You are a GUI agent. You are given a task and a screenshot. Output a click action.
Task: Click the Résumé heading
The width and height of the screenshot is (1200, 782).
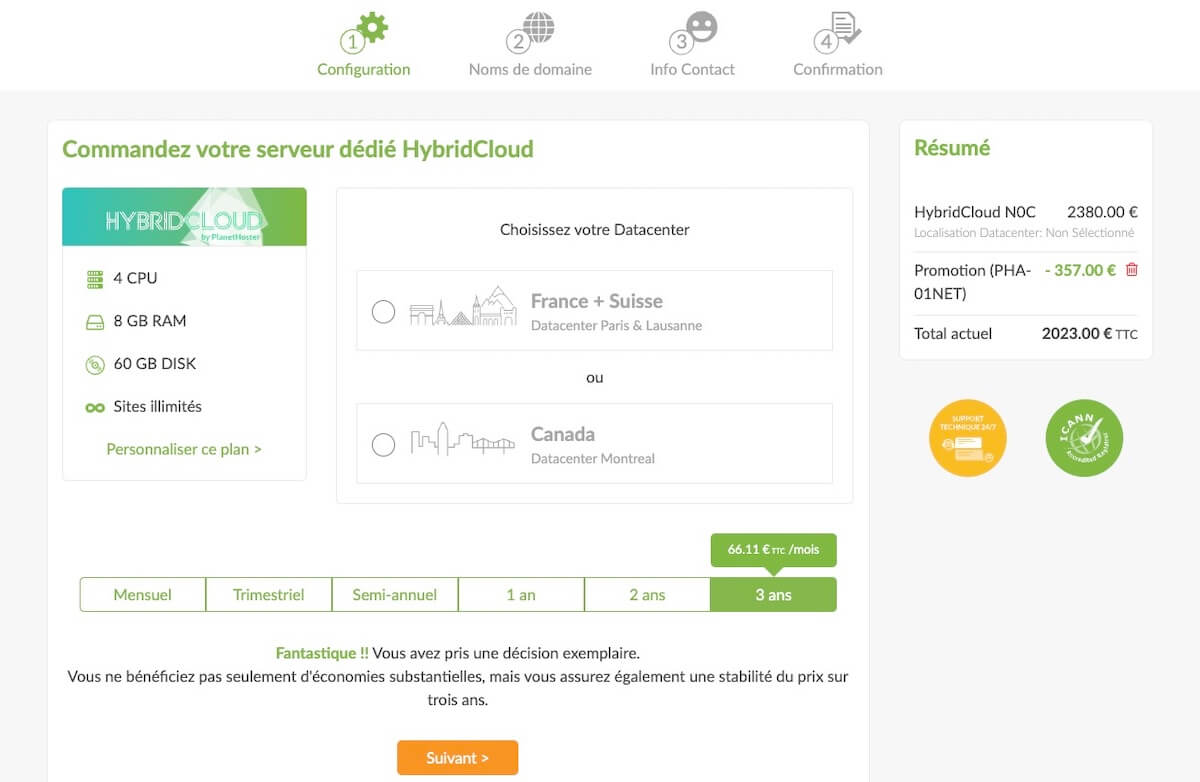point(952,148)
